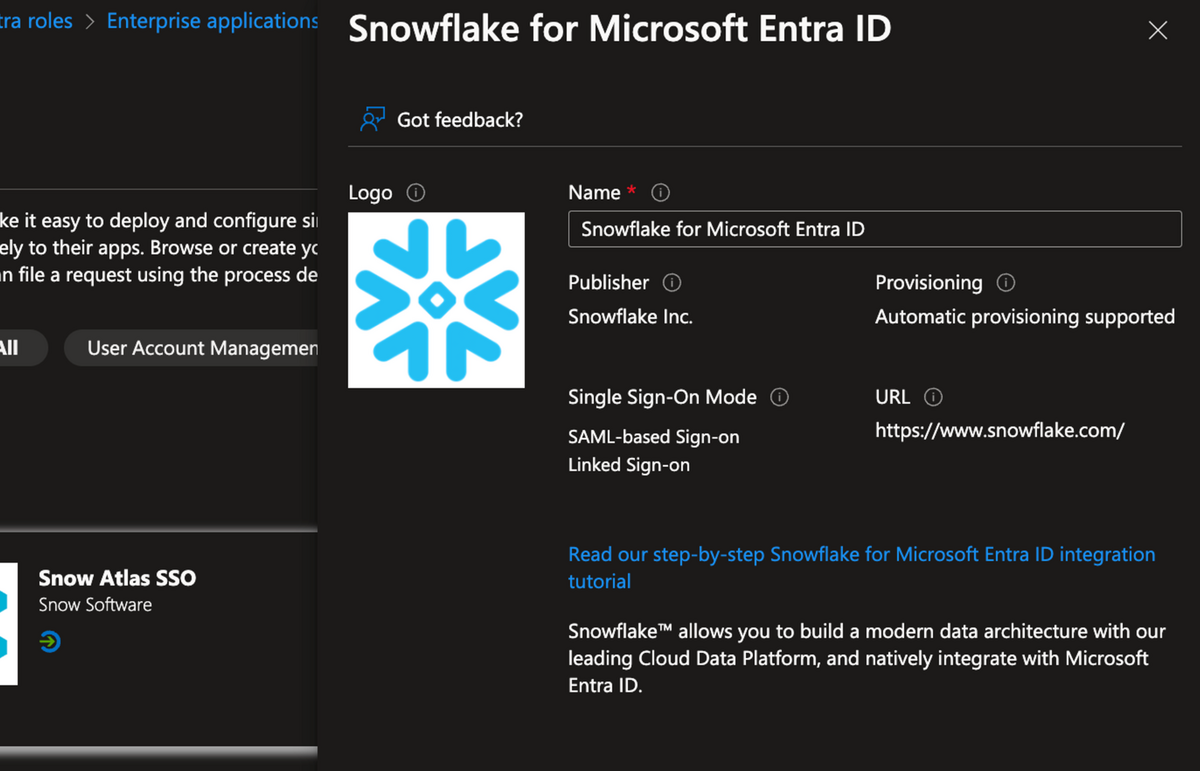Screen dimensions: 1200x771
Task: Click the Snow Atlas SSO card logo
Action: (x=8, y=624)
